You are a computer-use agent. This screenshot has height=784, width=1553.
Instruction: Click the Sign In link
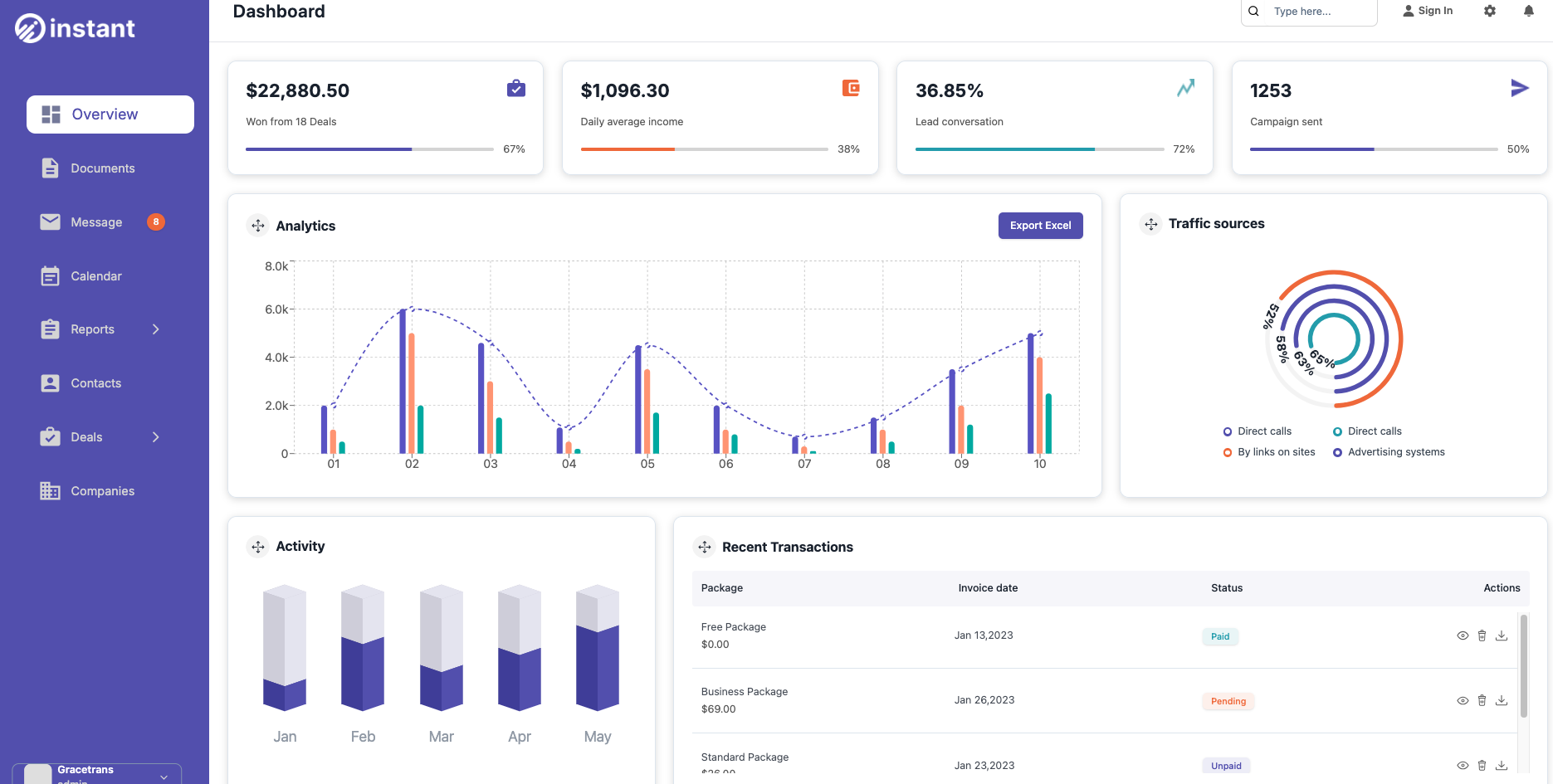click(1428, 11)
